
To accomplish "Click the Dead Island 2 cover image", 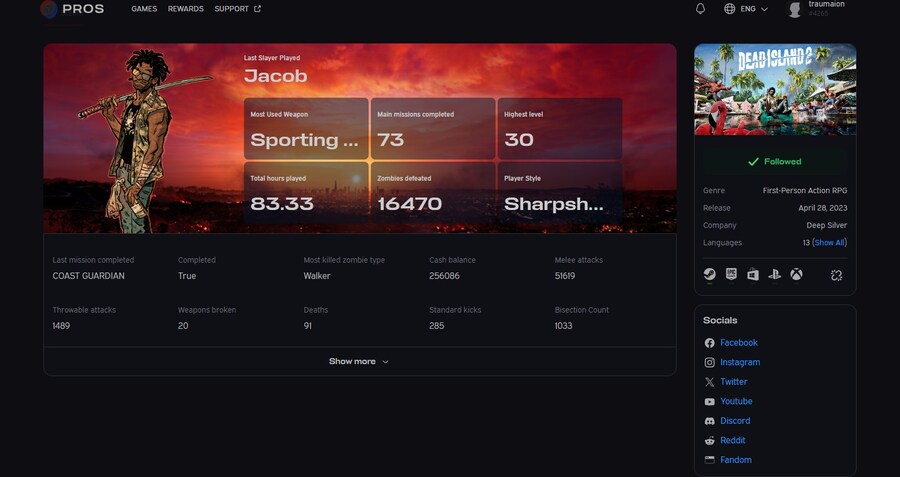I will 775,90.
